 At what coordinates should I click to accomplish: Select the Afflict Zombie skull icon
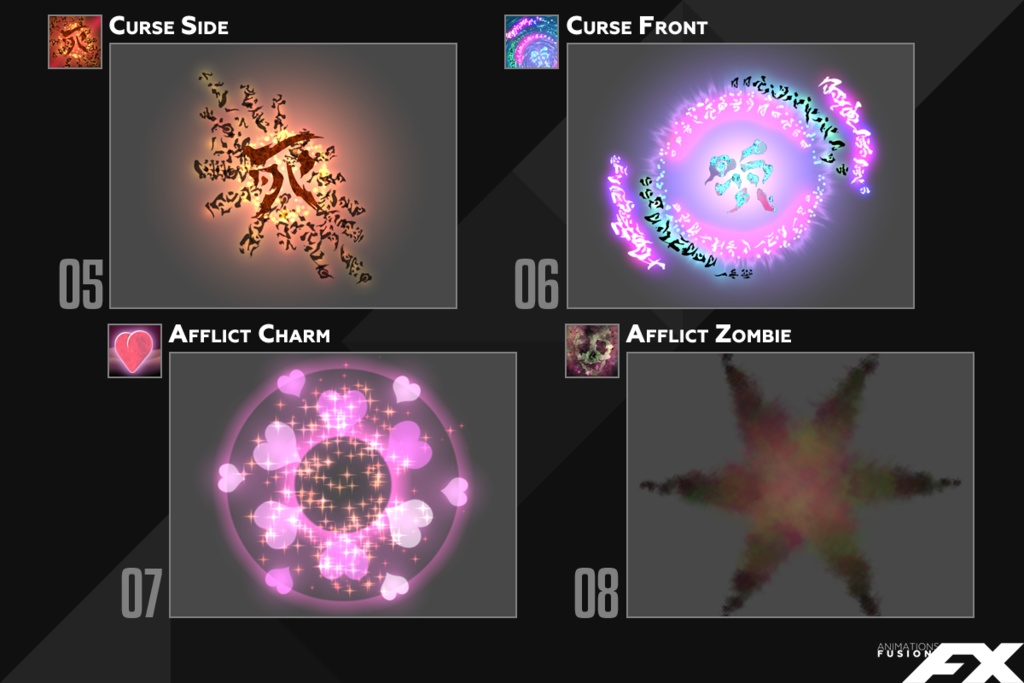pos(592,351)
